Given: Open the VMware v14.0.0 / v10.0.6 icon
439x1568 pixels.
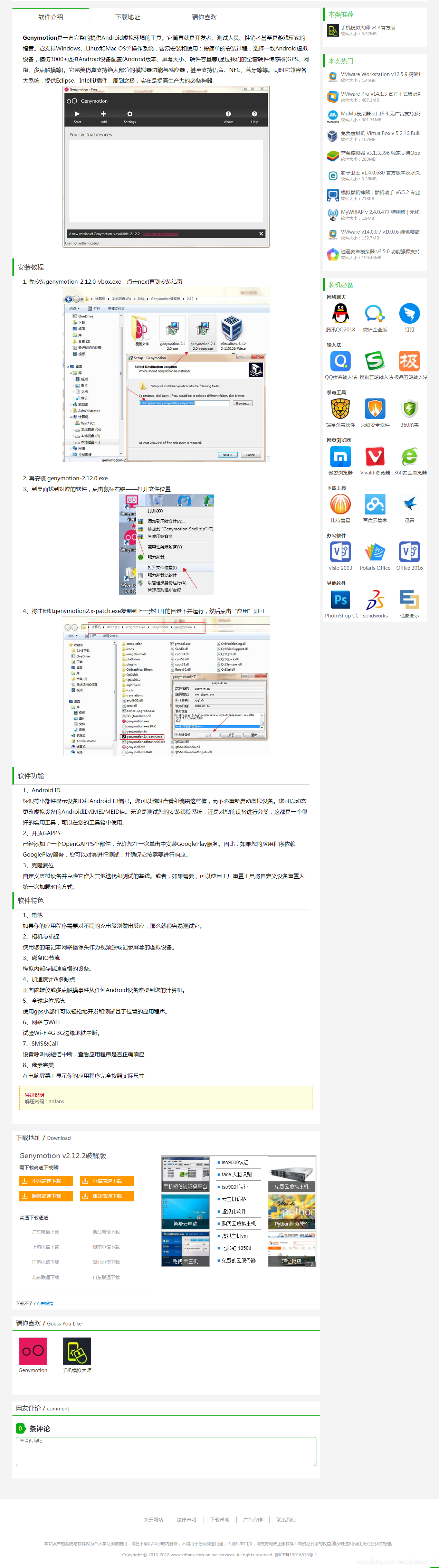Looking at the screenshot, I should pyautogui.click(x=333, y=235).
